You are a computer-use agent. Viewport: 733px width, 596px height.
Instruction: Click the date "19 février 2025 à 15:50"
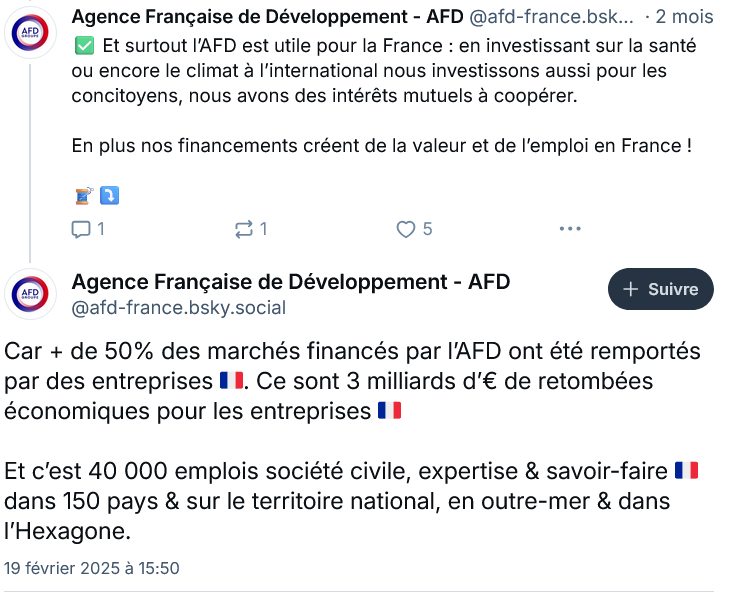(92, 568)
